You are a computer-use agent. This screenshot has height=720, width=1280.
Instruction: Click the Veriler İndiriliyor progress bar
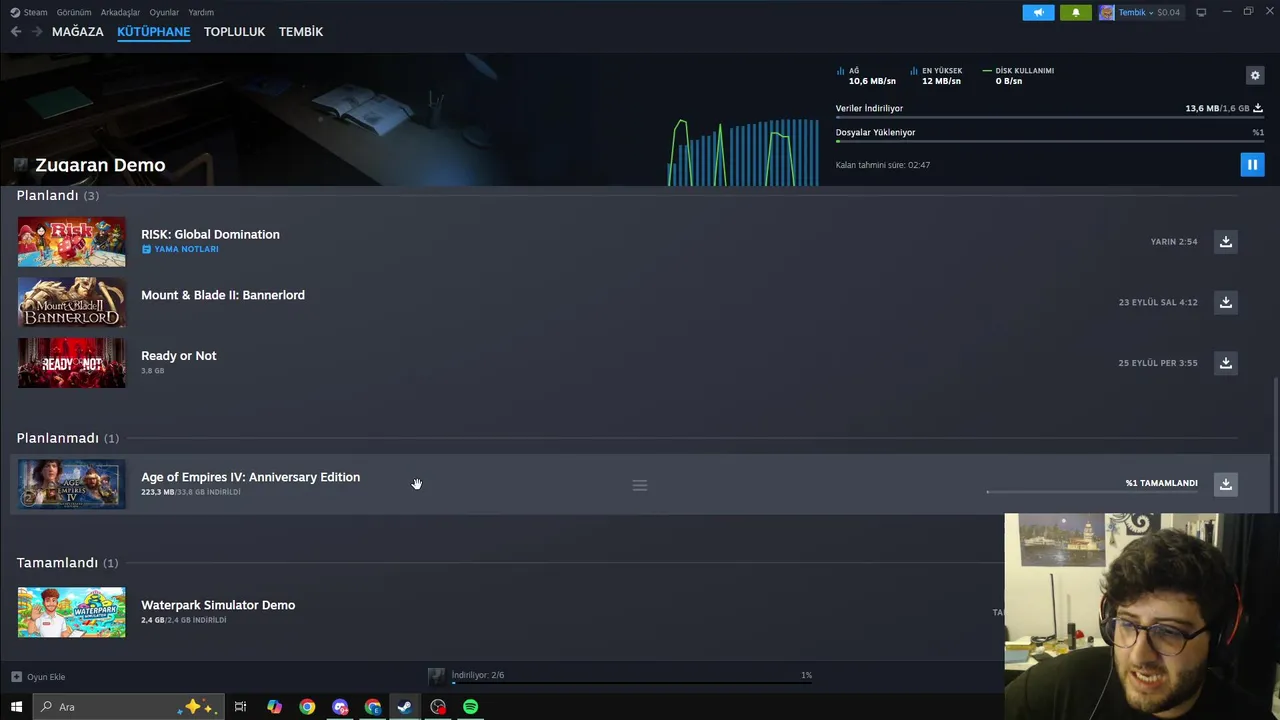[x=1049, y=118]
